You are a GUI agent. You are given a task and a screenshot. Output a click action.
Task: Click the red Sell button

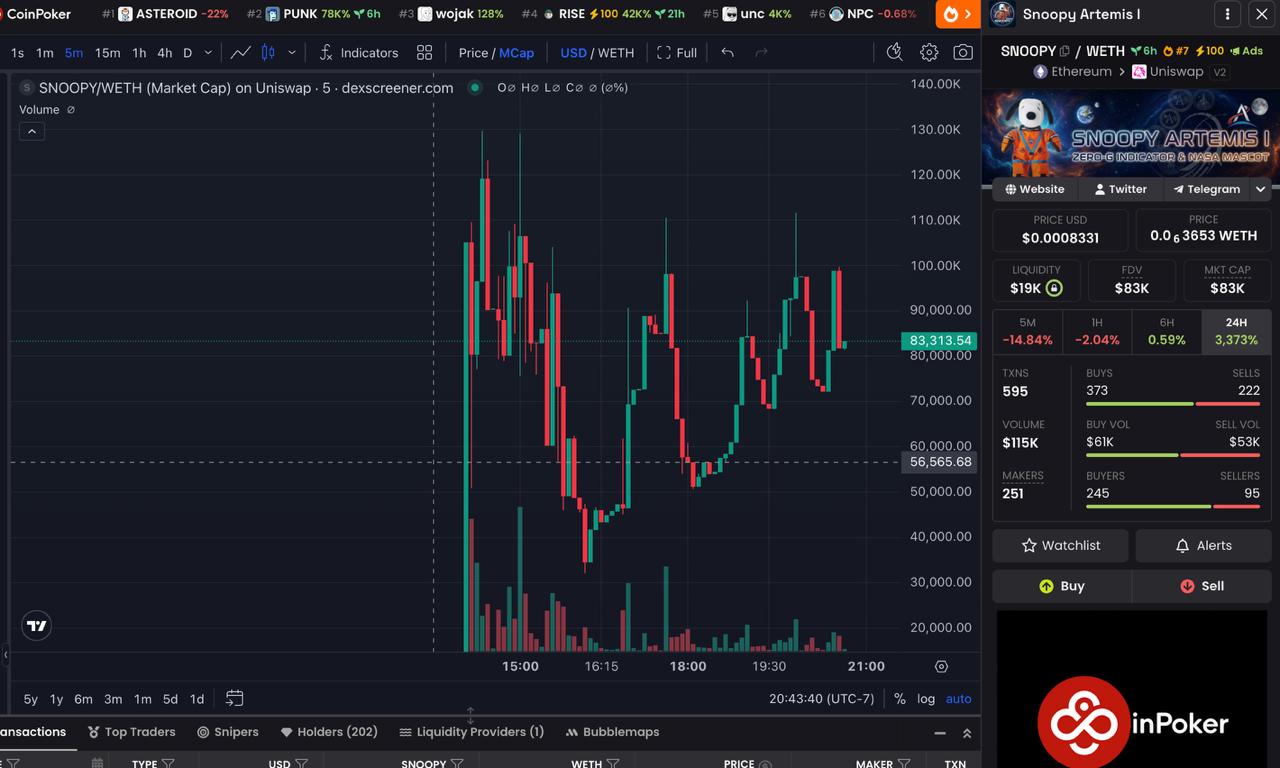click(x=1202, y=586)
